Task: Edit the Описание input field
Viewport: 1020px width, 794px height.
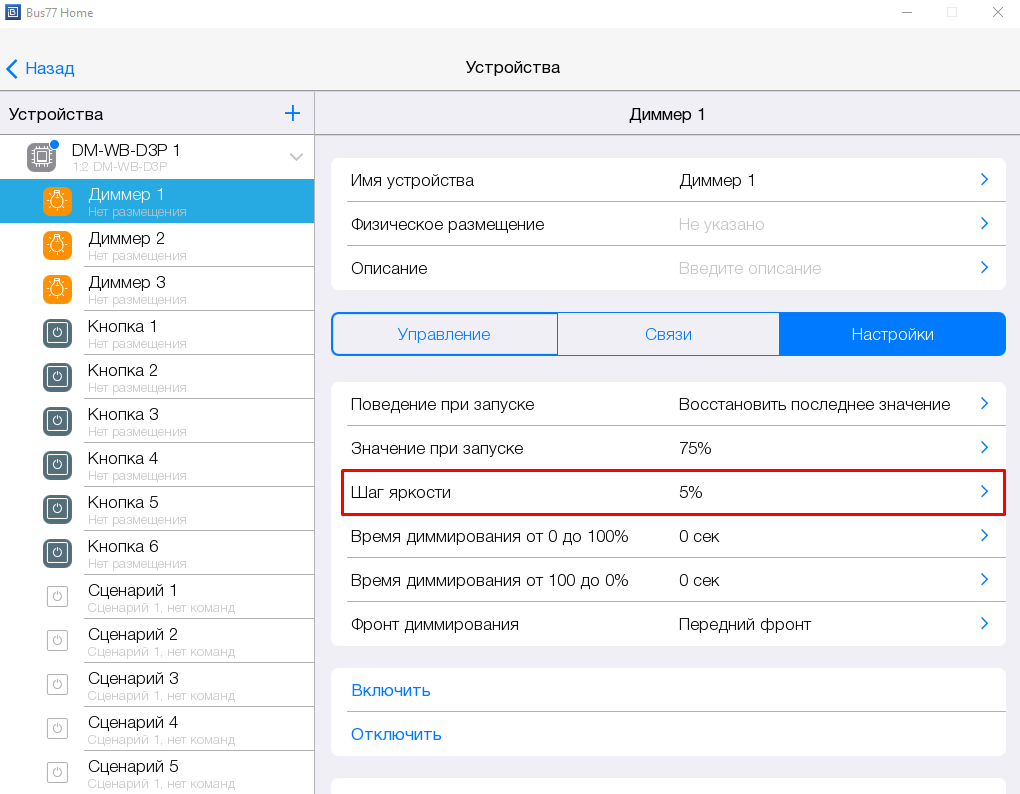Action: pos(750,268)
